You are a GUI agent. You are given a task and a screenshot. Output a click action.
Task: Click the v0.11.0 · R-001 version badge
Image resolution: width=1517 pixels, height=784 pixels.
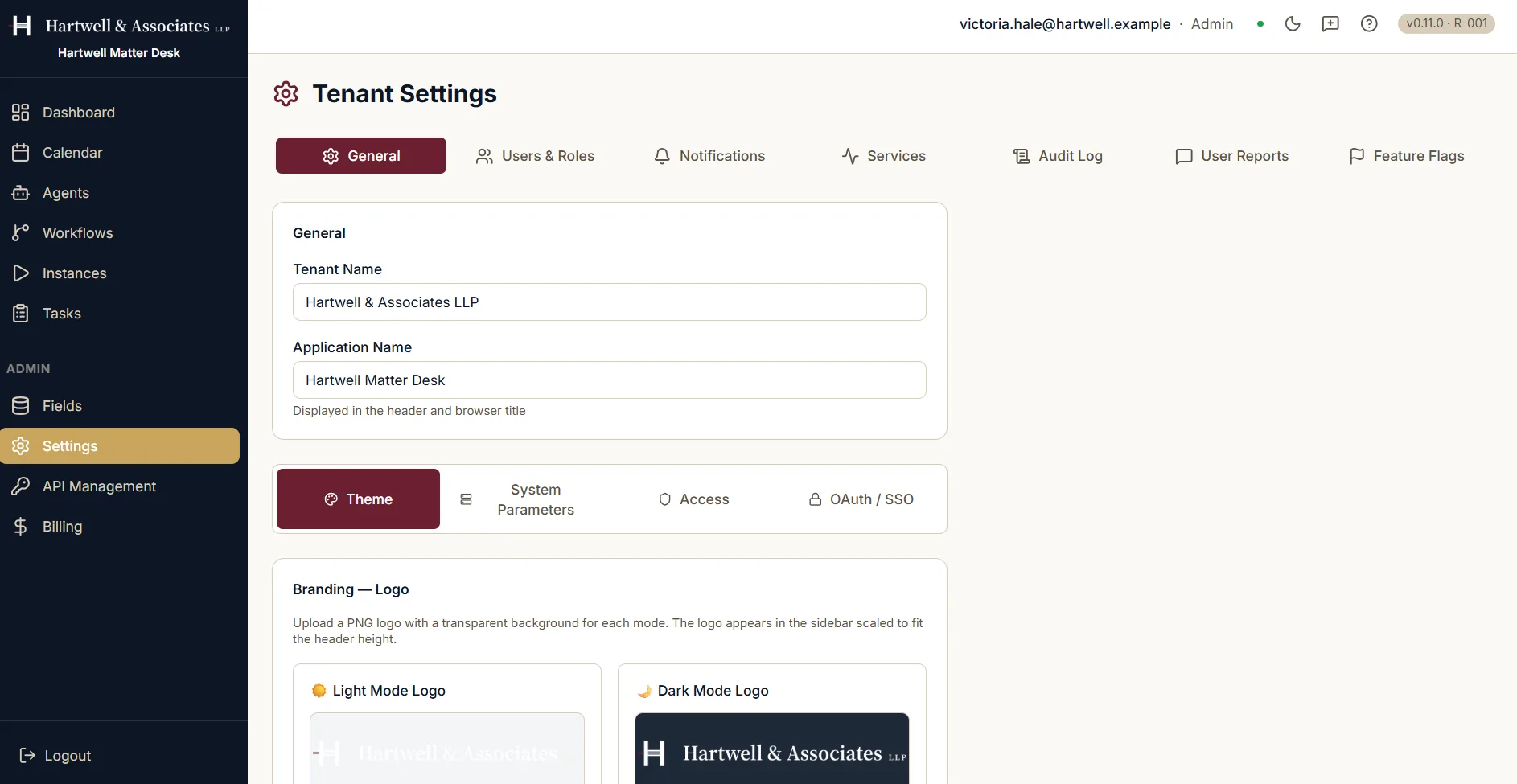click(1446, 23)
